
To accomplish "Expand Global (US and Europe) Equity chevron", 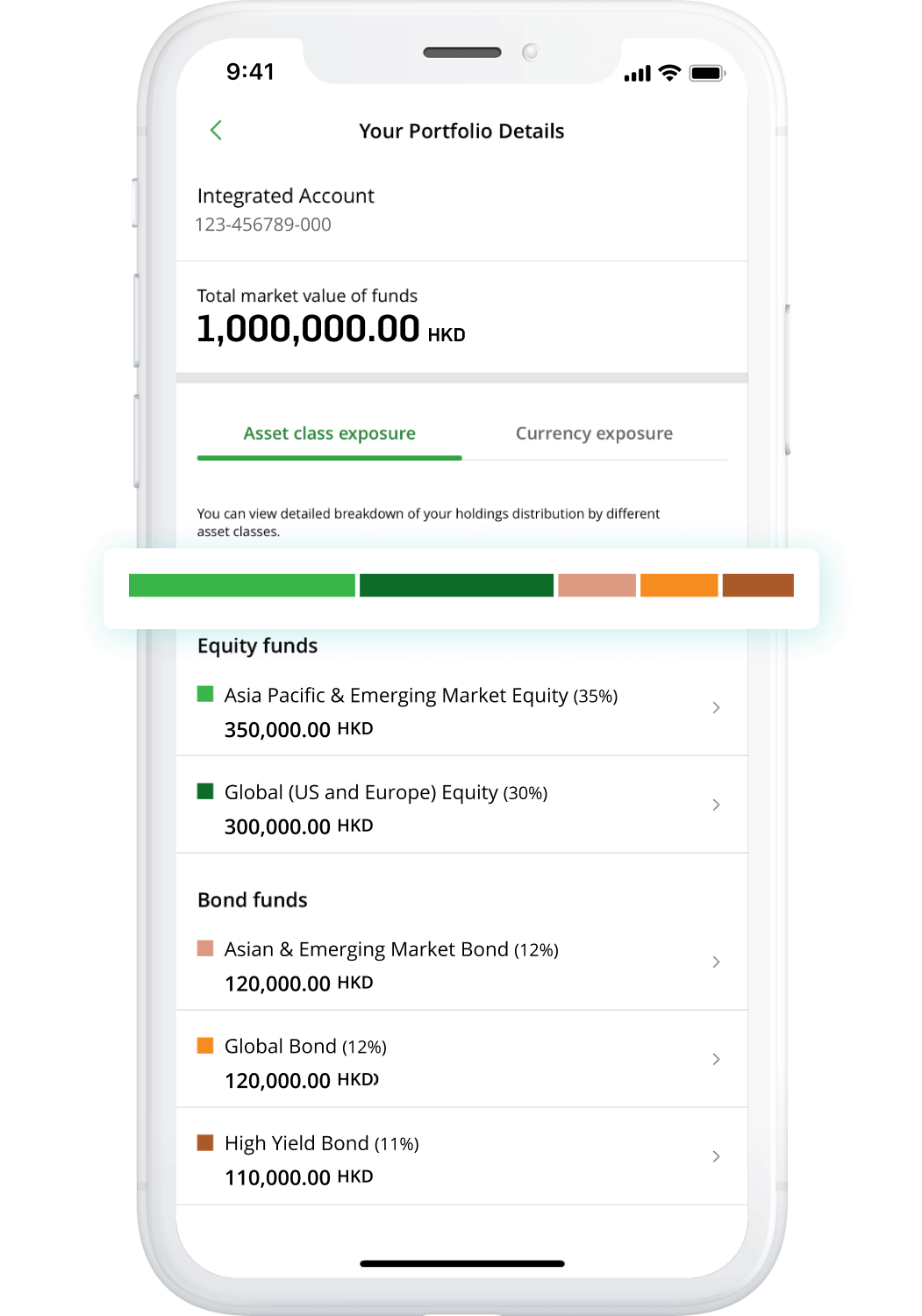I will tap(716, 805).
